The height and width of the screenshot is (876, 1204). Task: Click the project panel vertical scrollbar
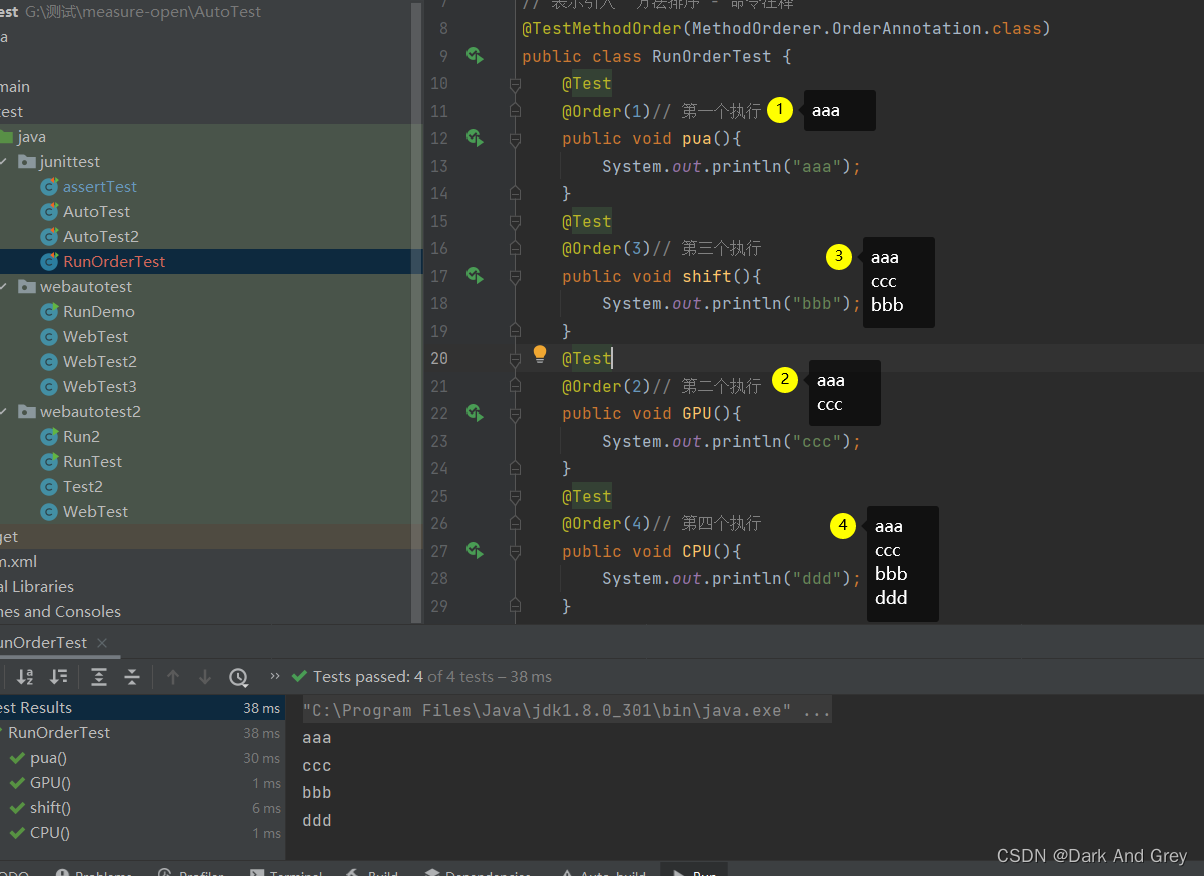click(418, 300)
